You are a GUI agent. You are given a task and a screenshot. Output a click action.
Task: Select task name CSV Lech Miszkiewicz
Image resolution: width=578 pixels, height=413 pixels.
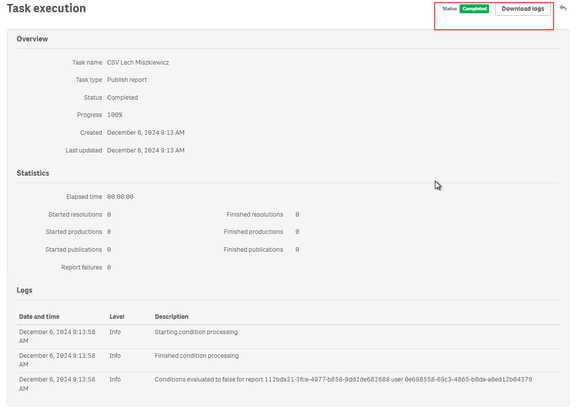pyautogui.click(x=138, y=62)
